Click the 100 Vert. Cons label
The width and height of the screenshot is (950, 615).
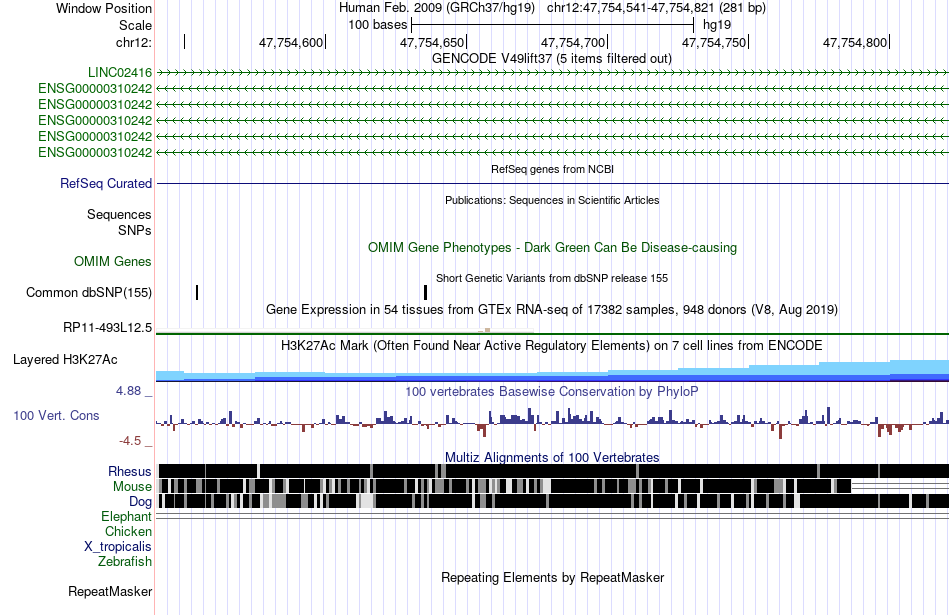click(56, 416)
